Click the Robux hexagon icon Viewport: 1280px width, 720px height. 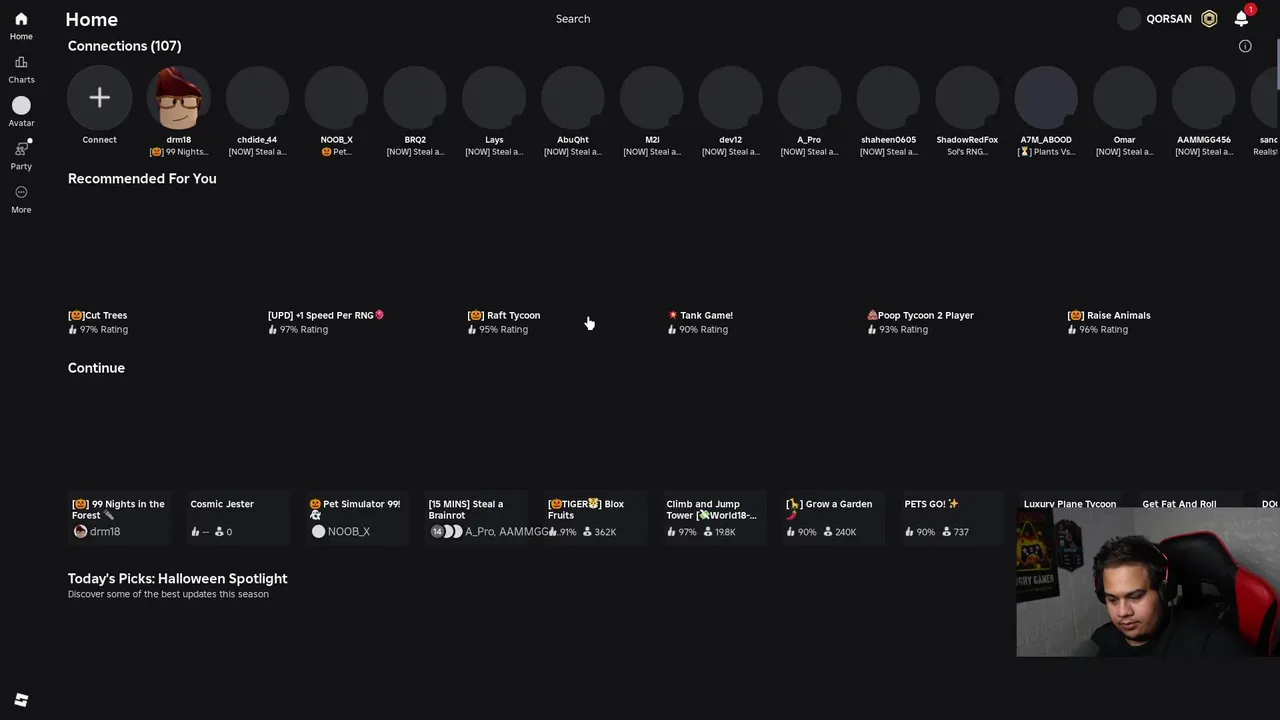pyautogui.click(x=1209, y=19)
